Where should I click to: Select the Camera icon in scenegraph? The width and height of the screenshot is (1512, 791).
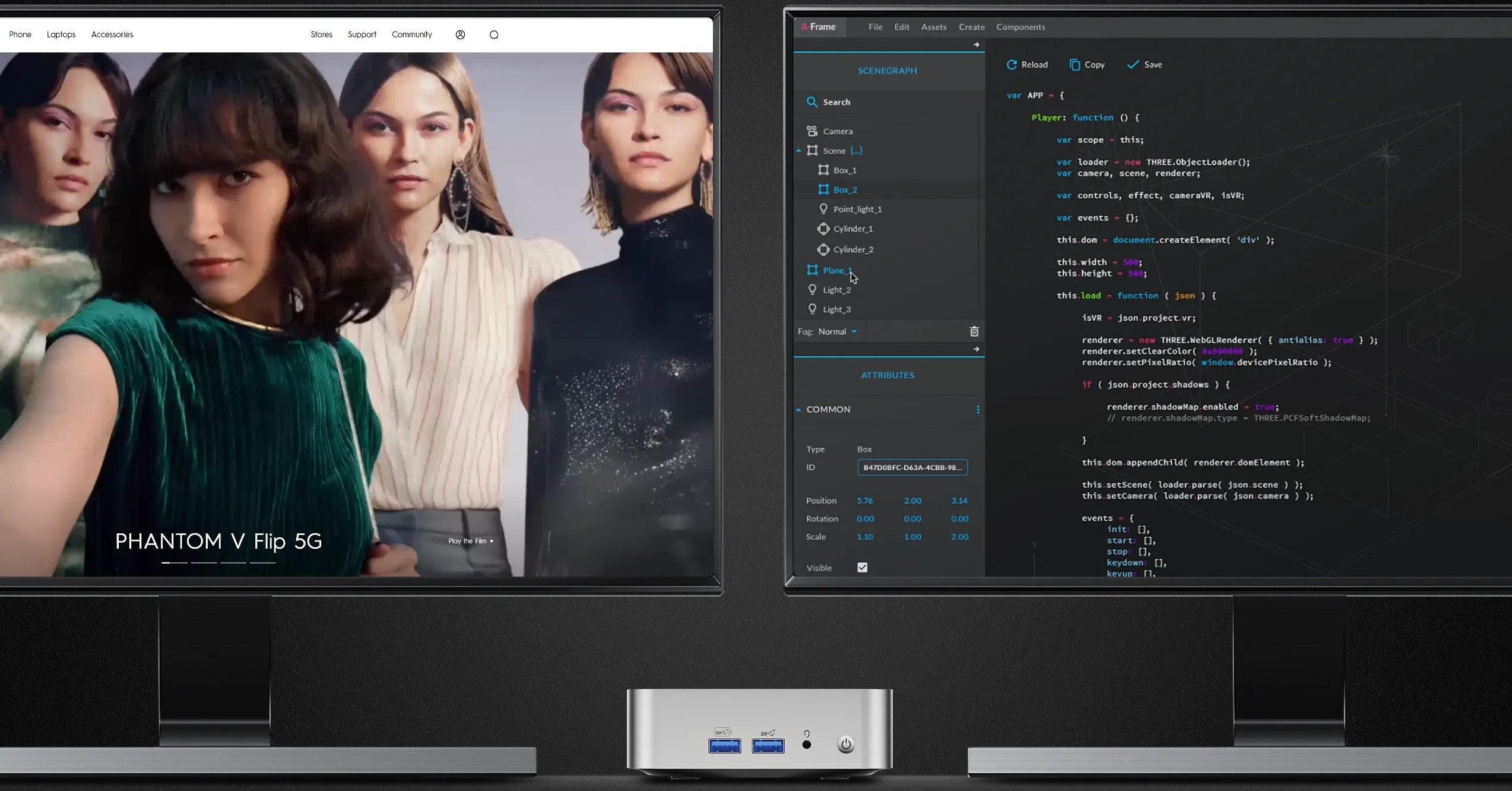coord(812,131)
